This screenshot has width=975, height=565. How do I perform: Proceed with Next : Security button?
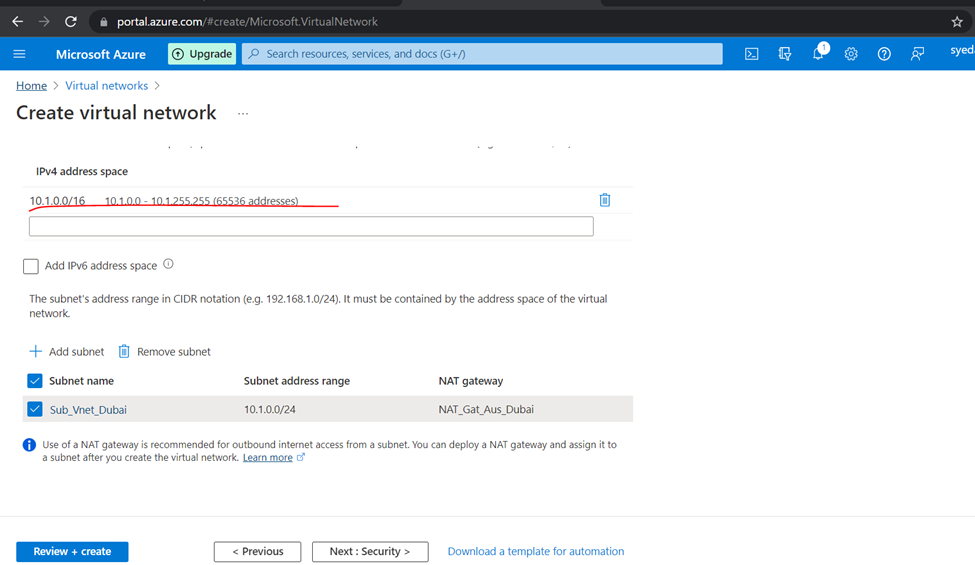pos(370,551)
